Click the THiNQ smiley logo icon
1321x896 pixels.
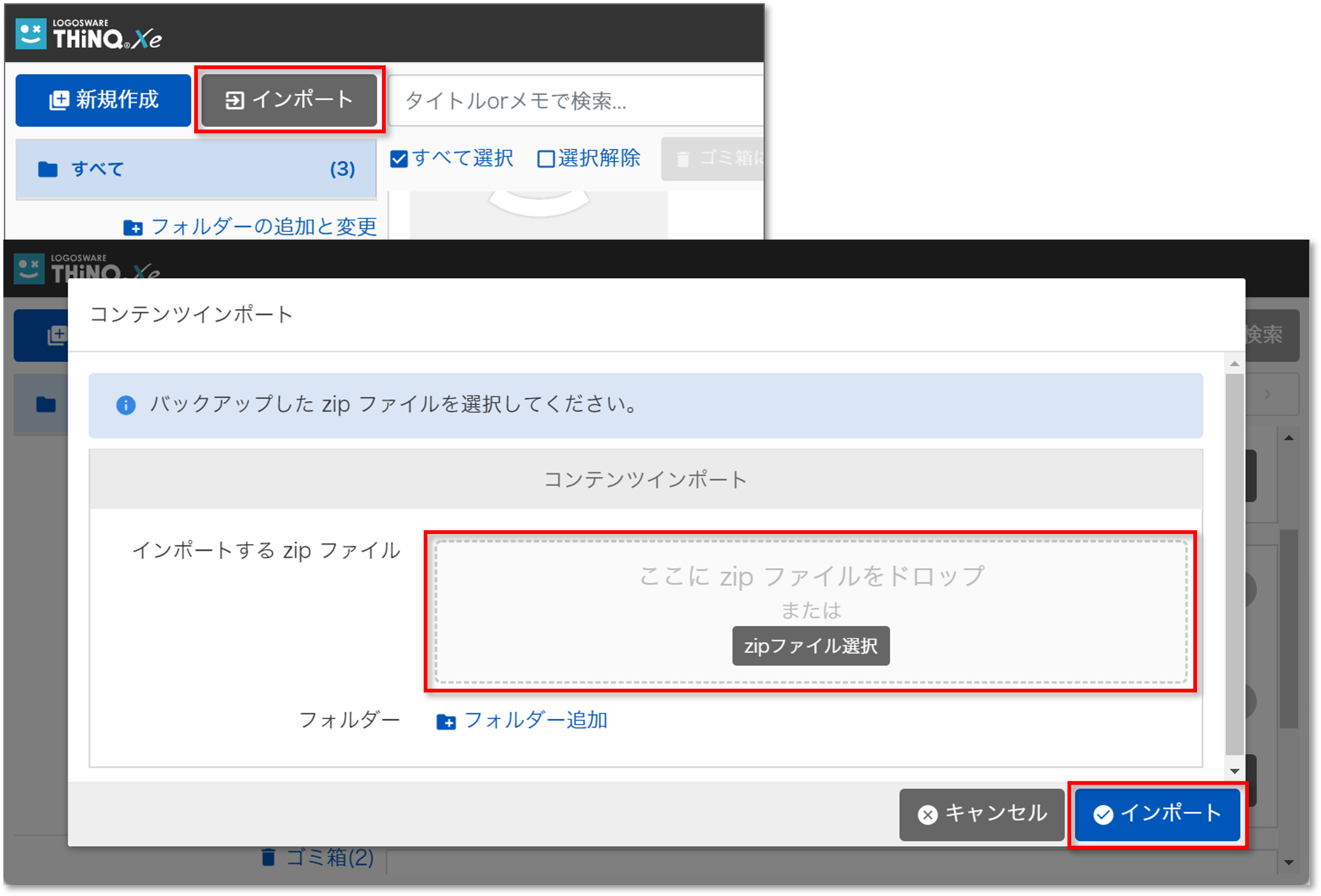pos(30,33)
